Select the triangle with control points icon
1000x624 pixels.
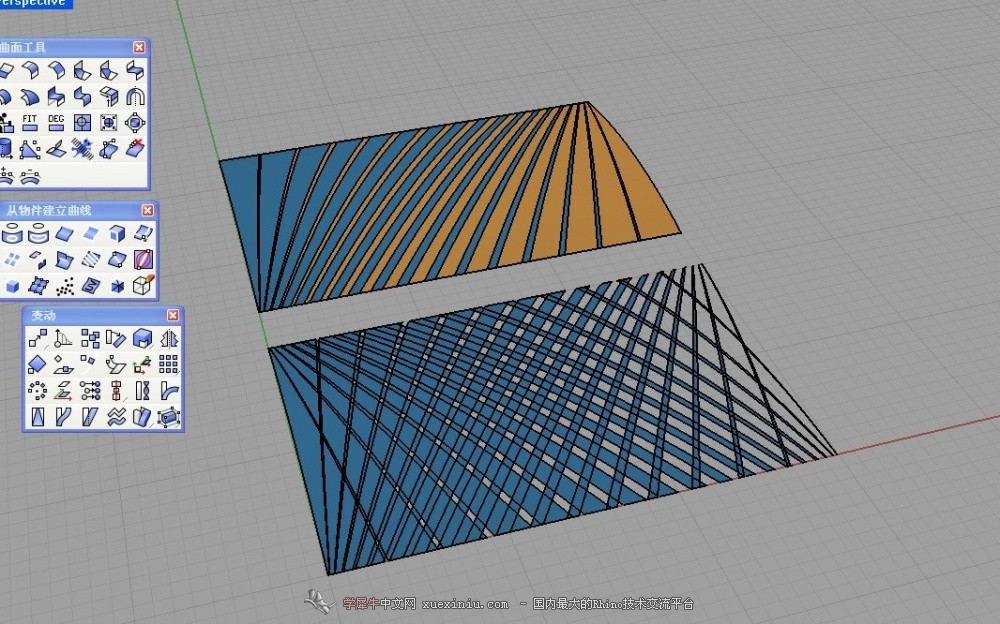click(x=30, y=148)
